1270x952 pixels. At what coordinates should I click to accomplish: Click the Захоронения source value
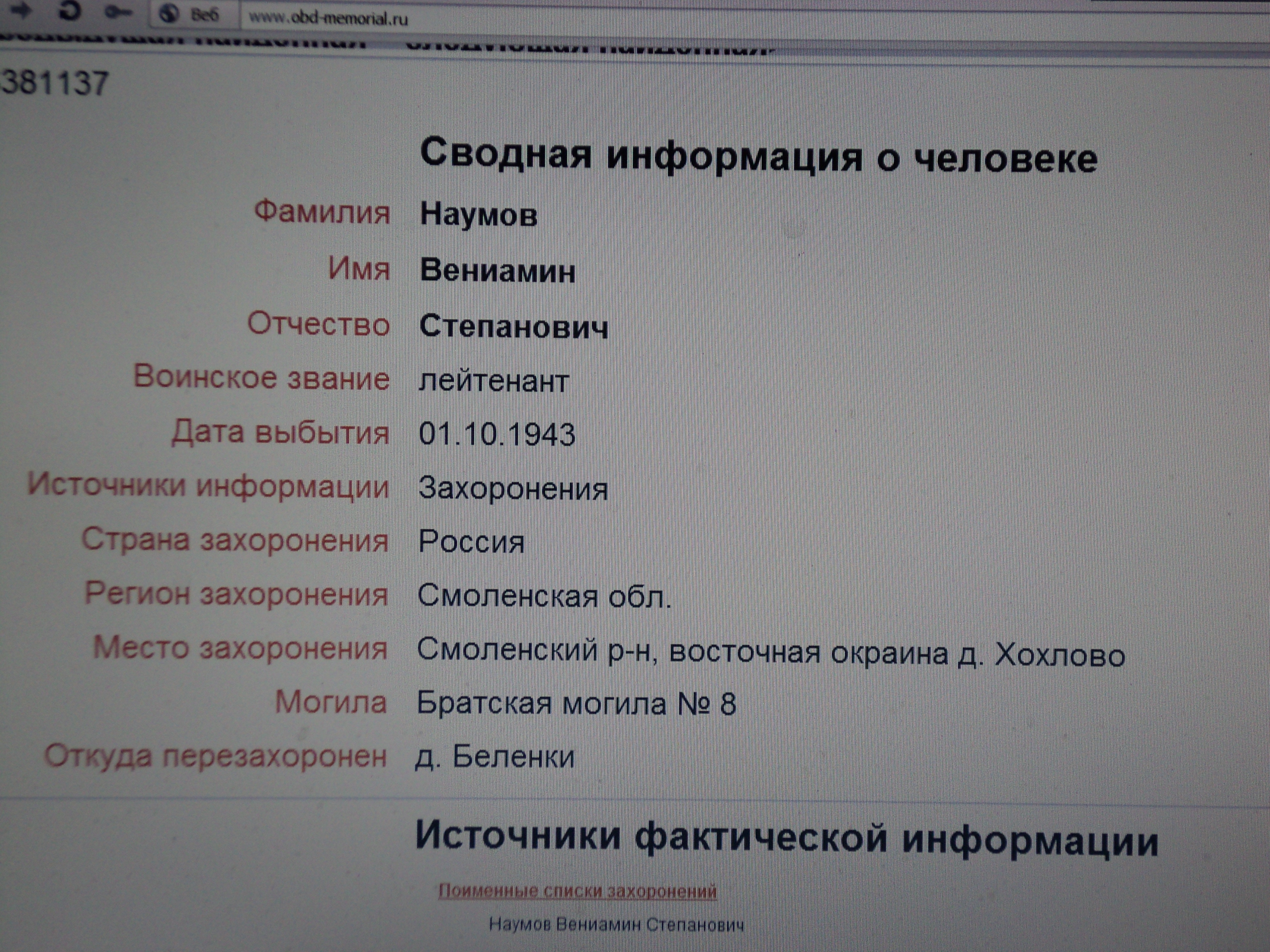click(513, 489)
